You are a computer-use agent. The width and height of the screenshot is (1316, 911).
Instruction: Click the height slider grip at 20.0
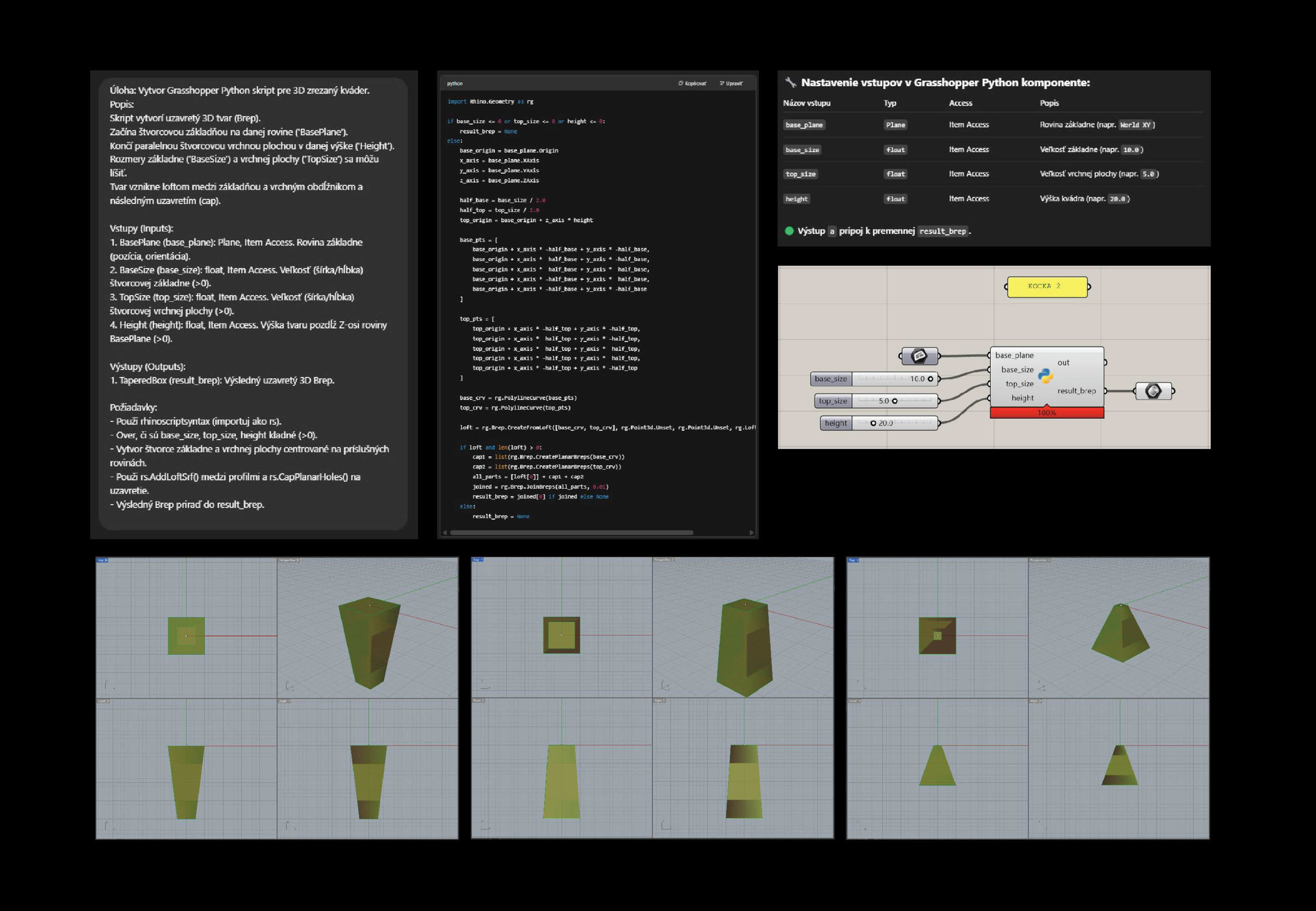873,423
